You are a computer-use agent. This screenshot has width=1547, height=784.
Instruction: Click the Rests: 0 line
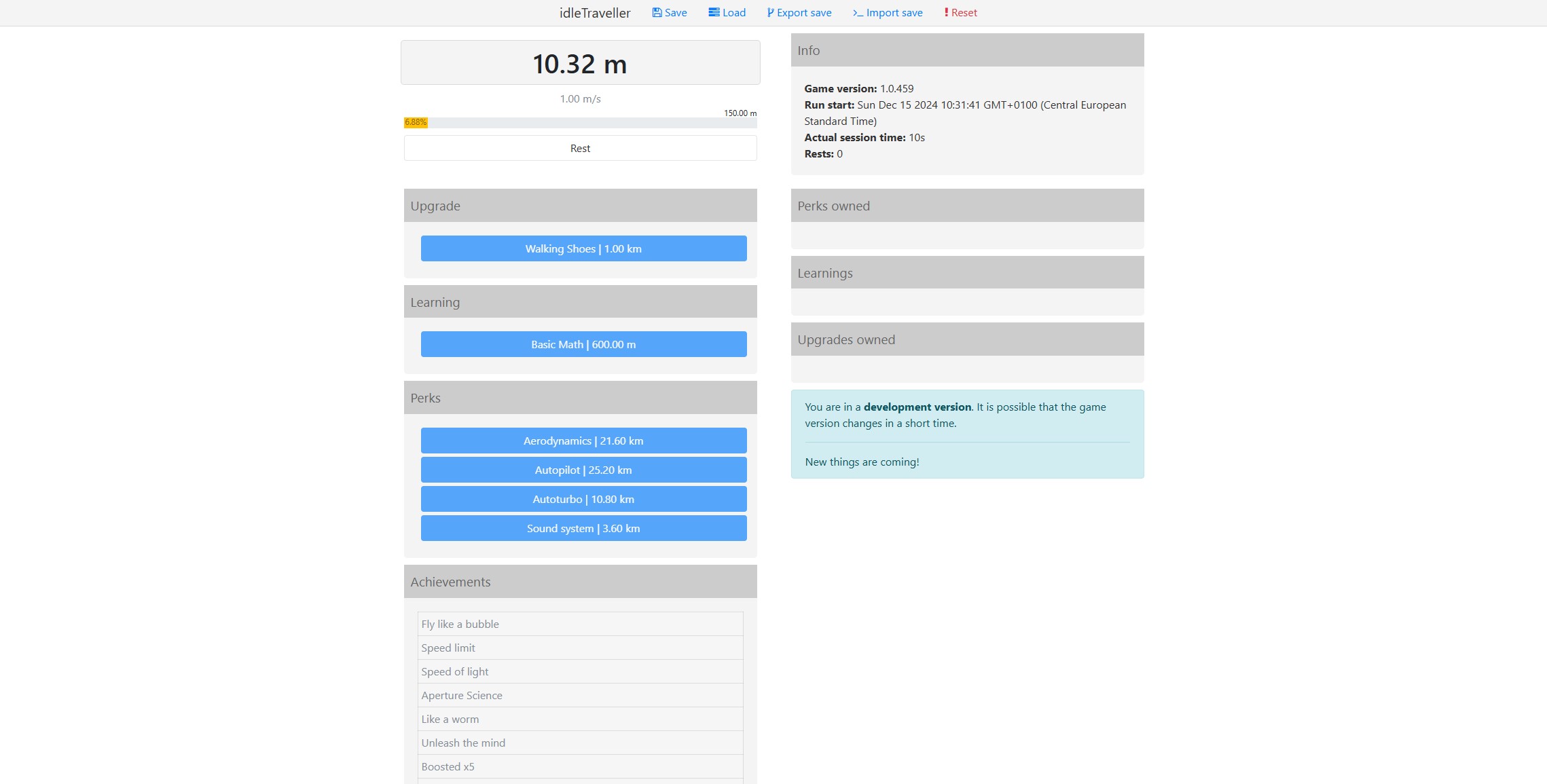[824, 153]
